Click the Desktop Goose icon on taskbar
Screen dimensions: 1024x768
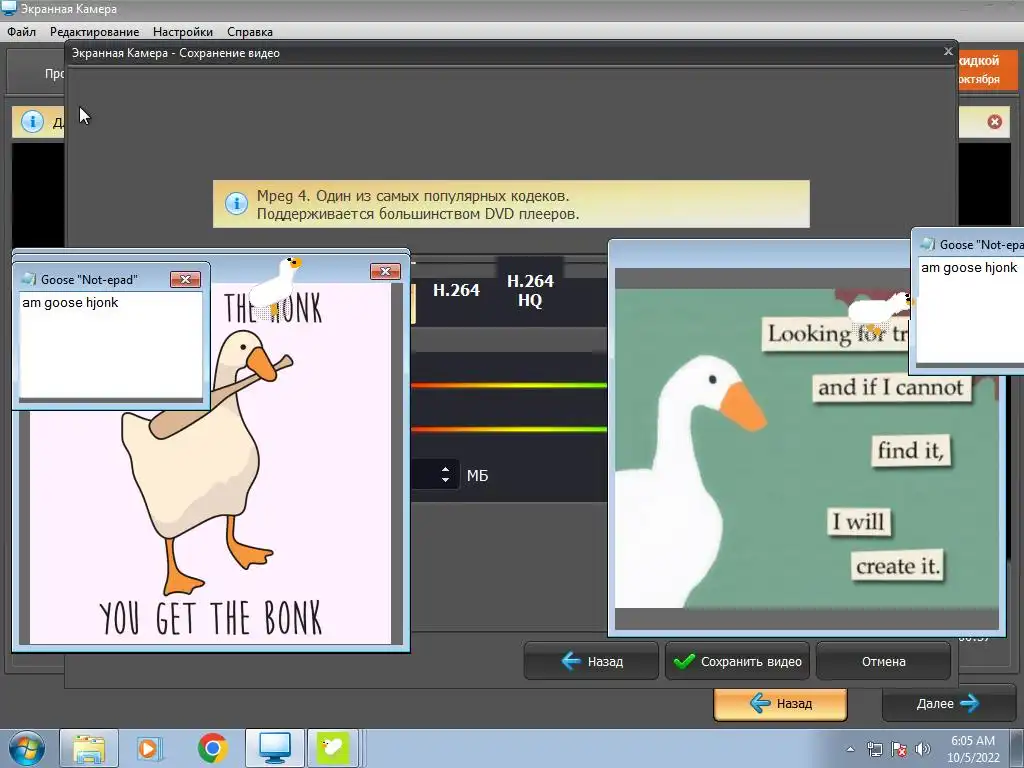pos(333,748)
